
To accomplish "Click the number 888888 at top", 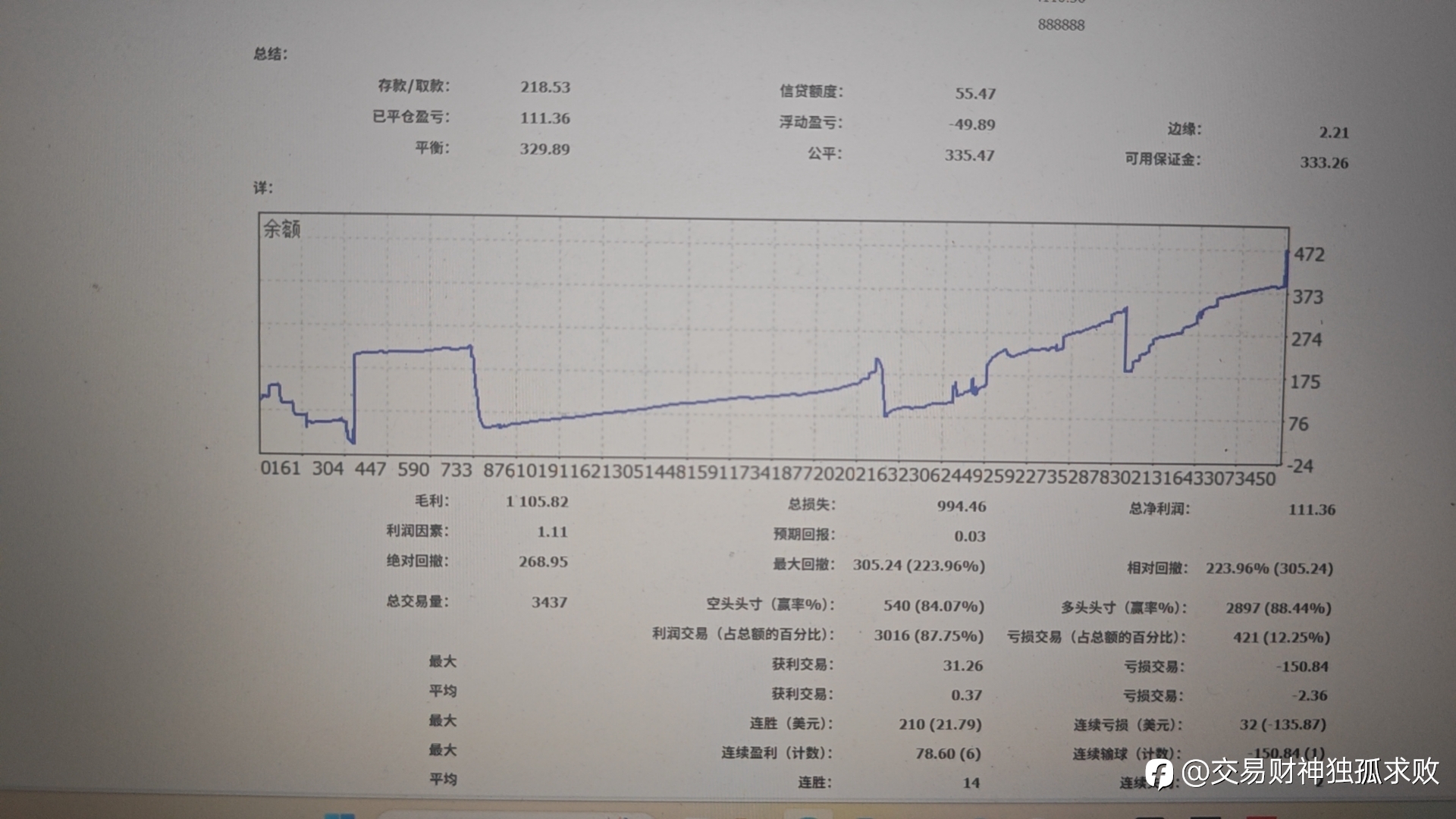I will 1061,25.
